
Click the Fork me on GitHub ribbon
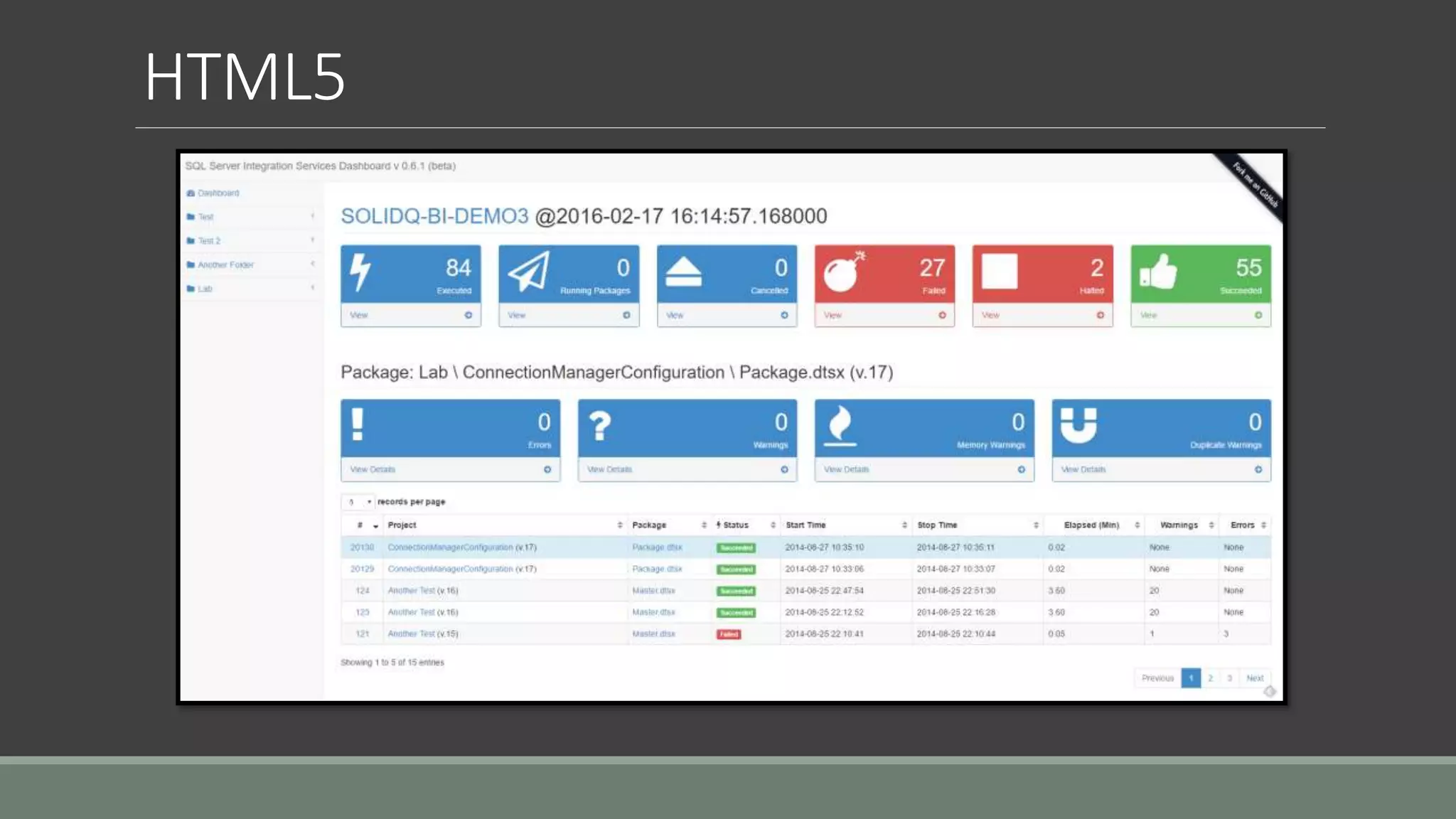tap(1255, 185)
